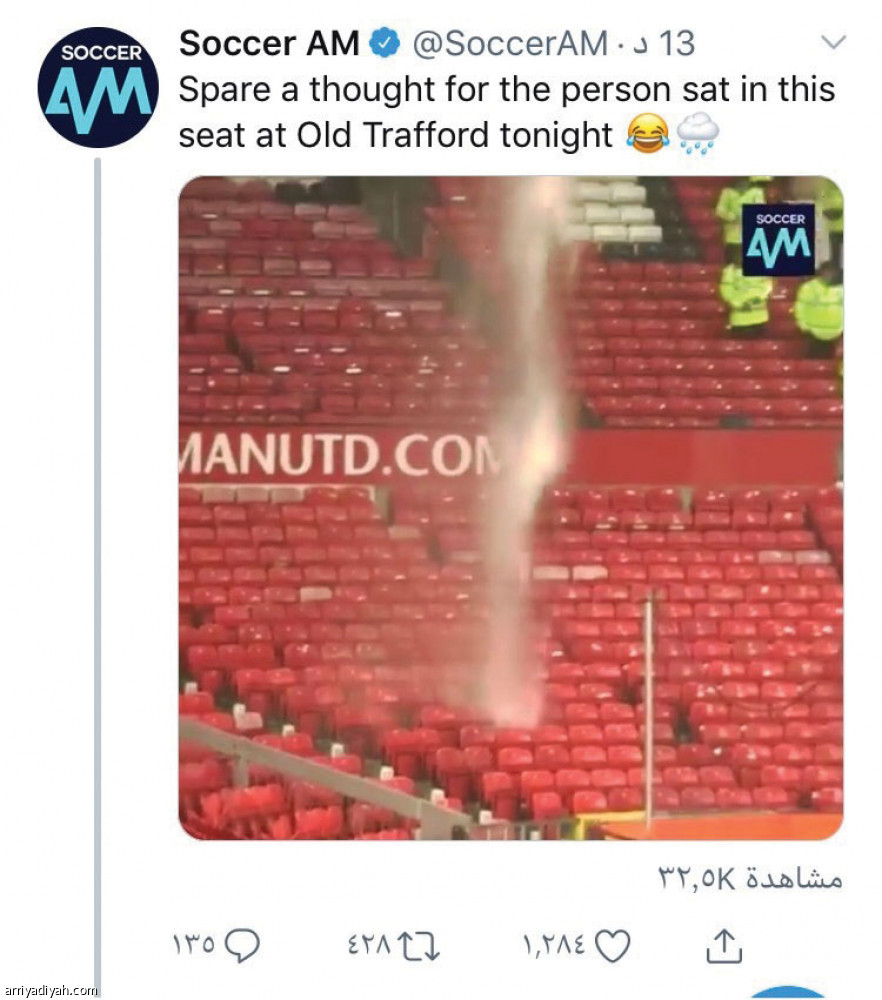Expand the tweet options chevron
Image resolution: width=882 pixels, height=1000 pixels.
(833, 43)
